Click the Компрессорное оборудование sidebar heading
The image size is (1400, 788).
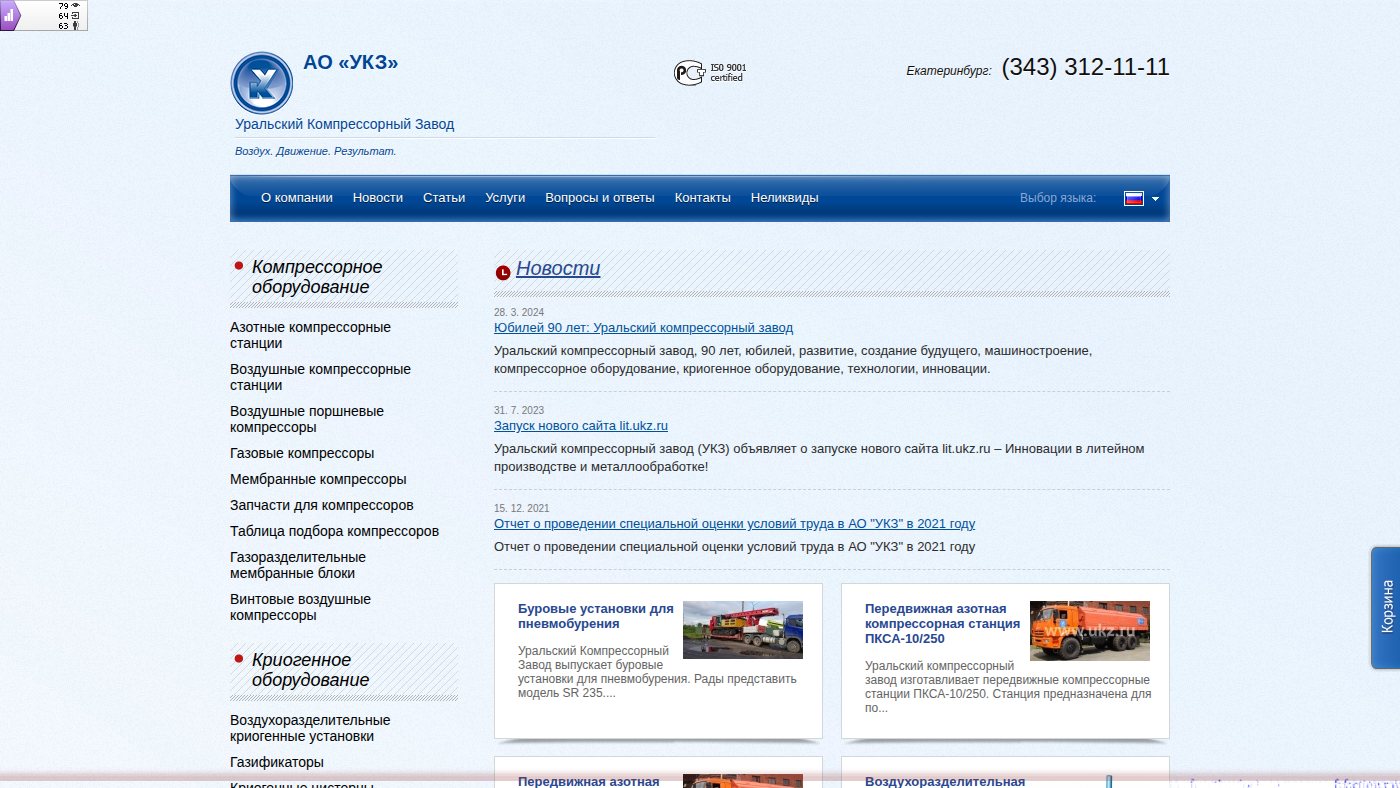tap(317, 277)
